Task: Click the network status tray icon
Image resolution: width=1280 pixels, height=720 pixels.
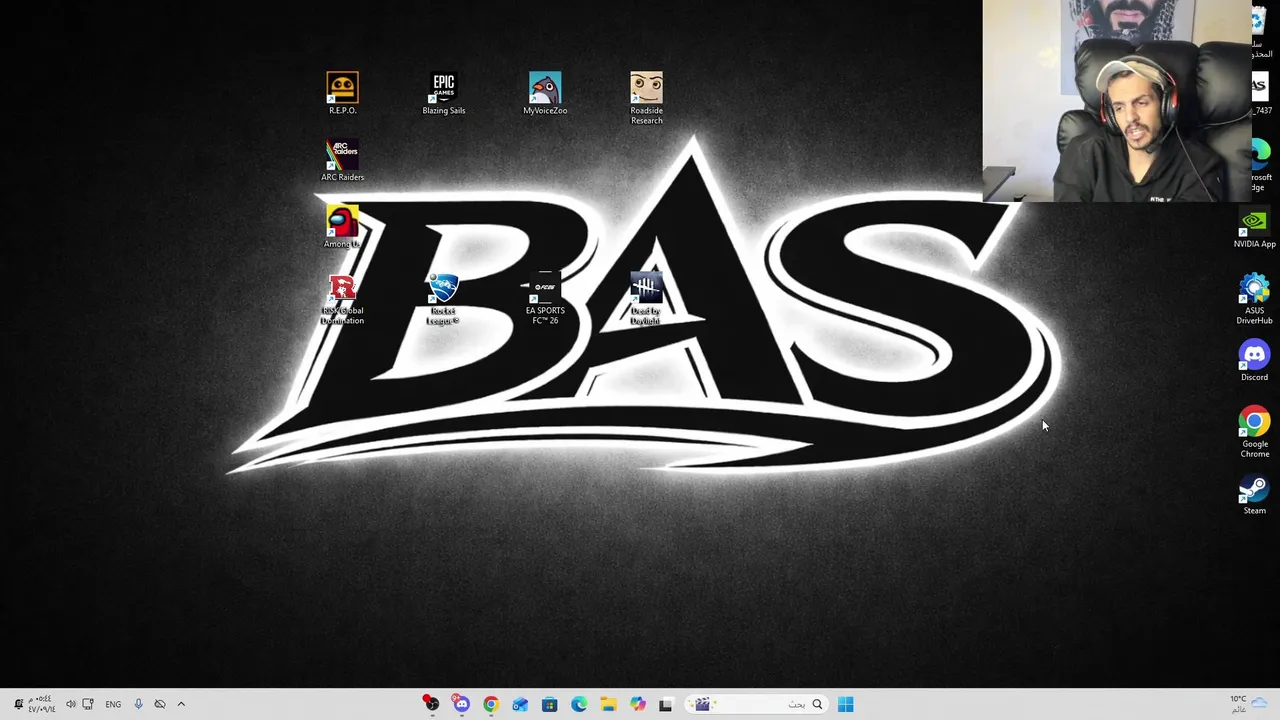Action: [88, 704]
